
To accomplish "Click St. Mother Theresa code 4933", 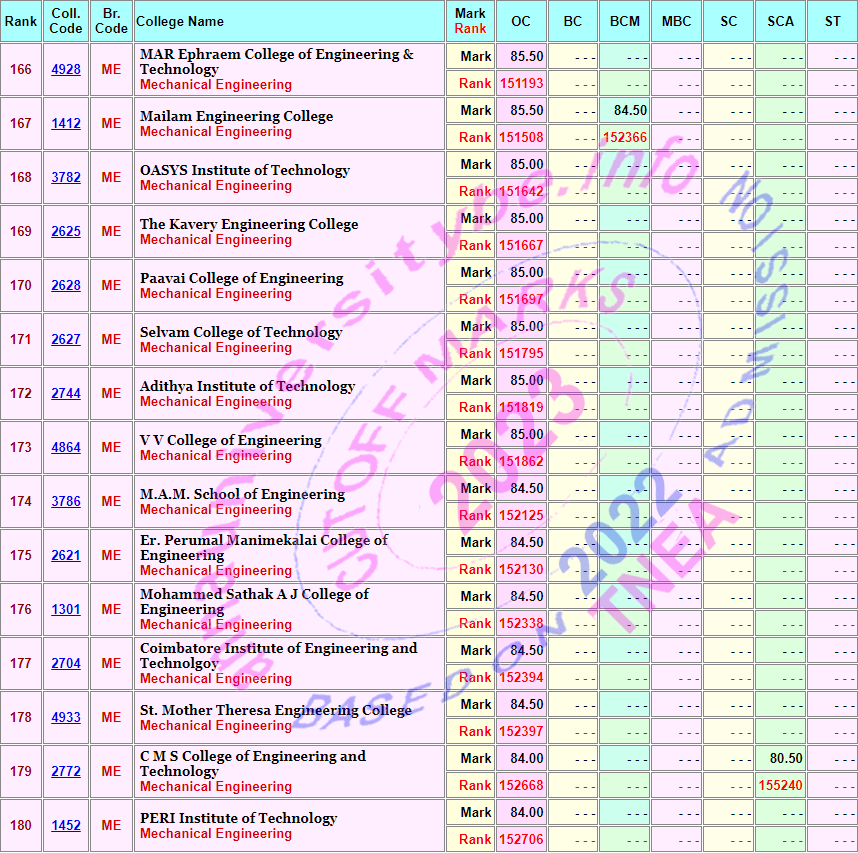I will [x=66, y=718].
